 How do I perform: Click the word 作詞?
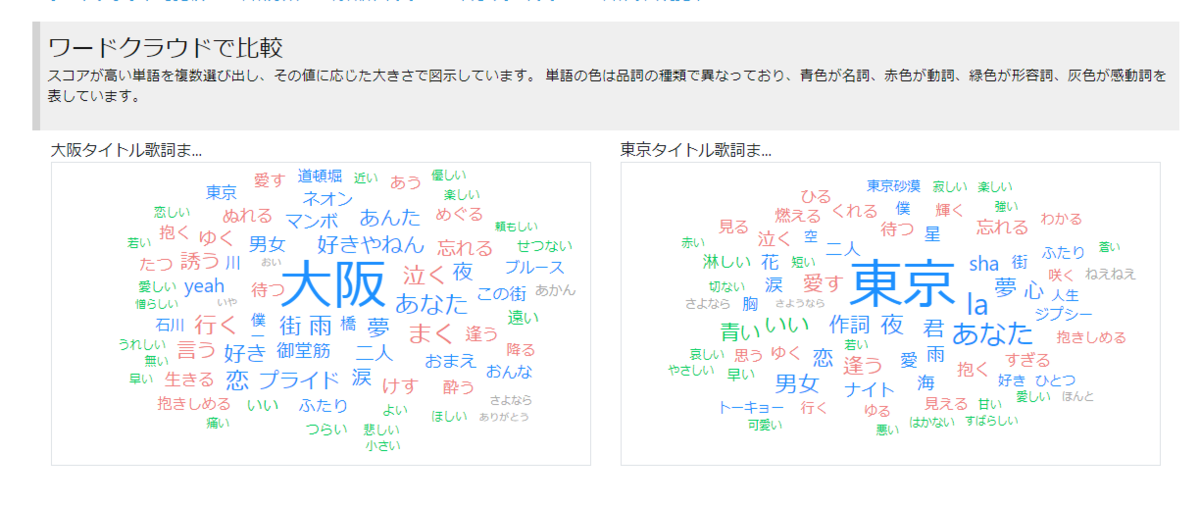coord(849,323)
